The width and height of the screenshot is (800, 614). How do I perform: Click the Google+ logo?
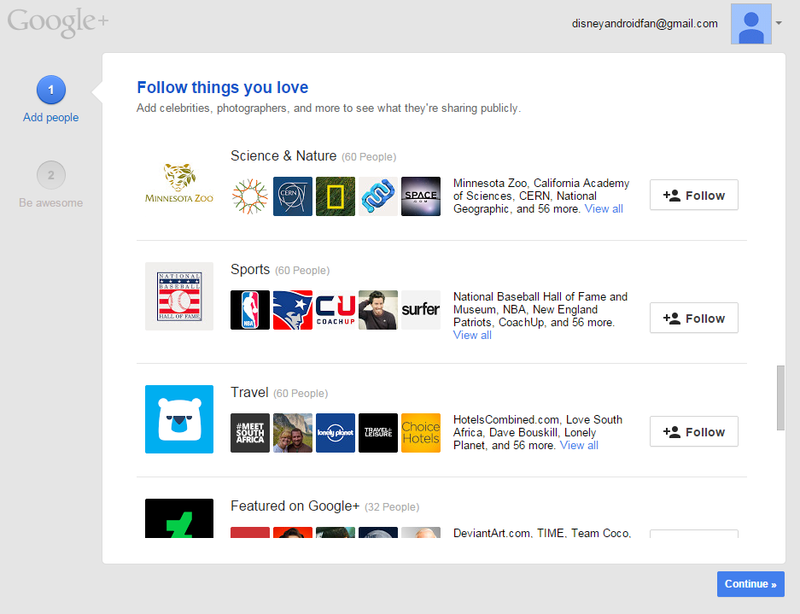coord(58,22)
